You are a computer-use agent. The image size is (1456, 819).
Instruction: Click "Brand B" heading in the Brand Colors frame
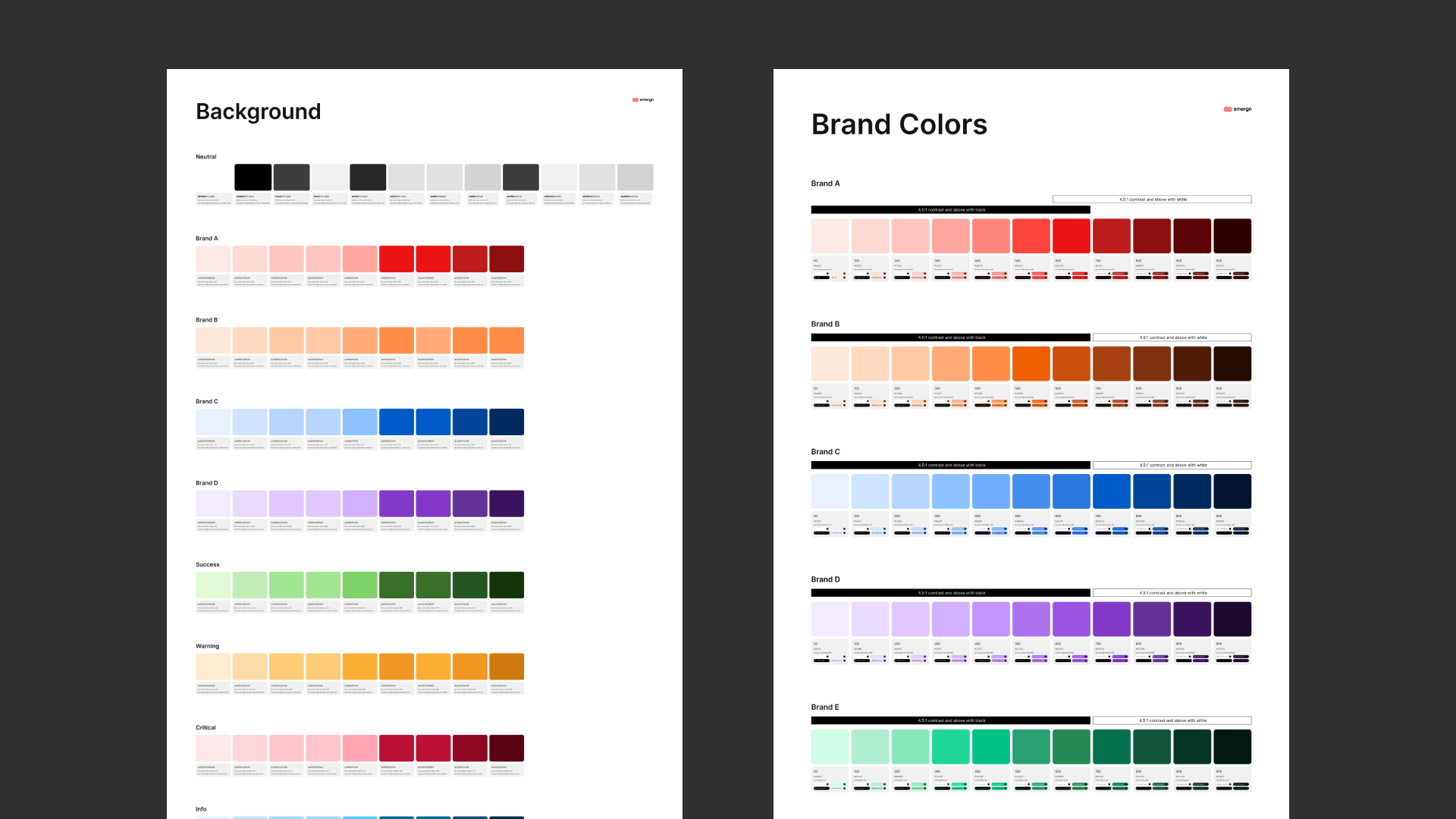pyautogui.click(x=825, y=324)
